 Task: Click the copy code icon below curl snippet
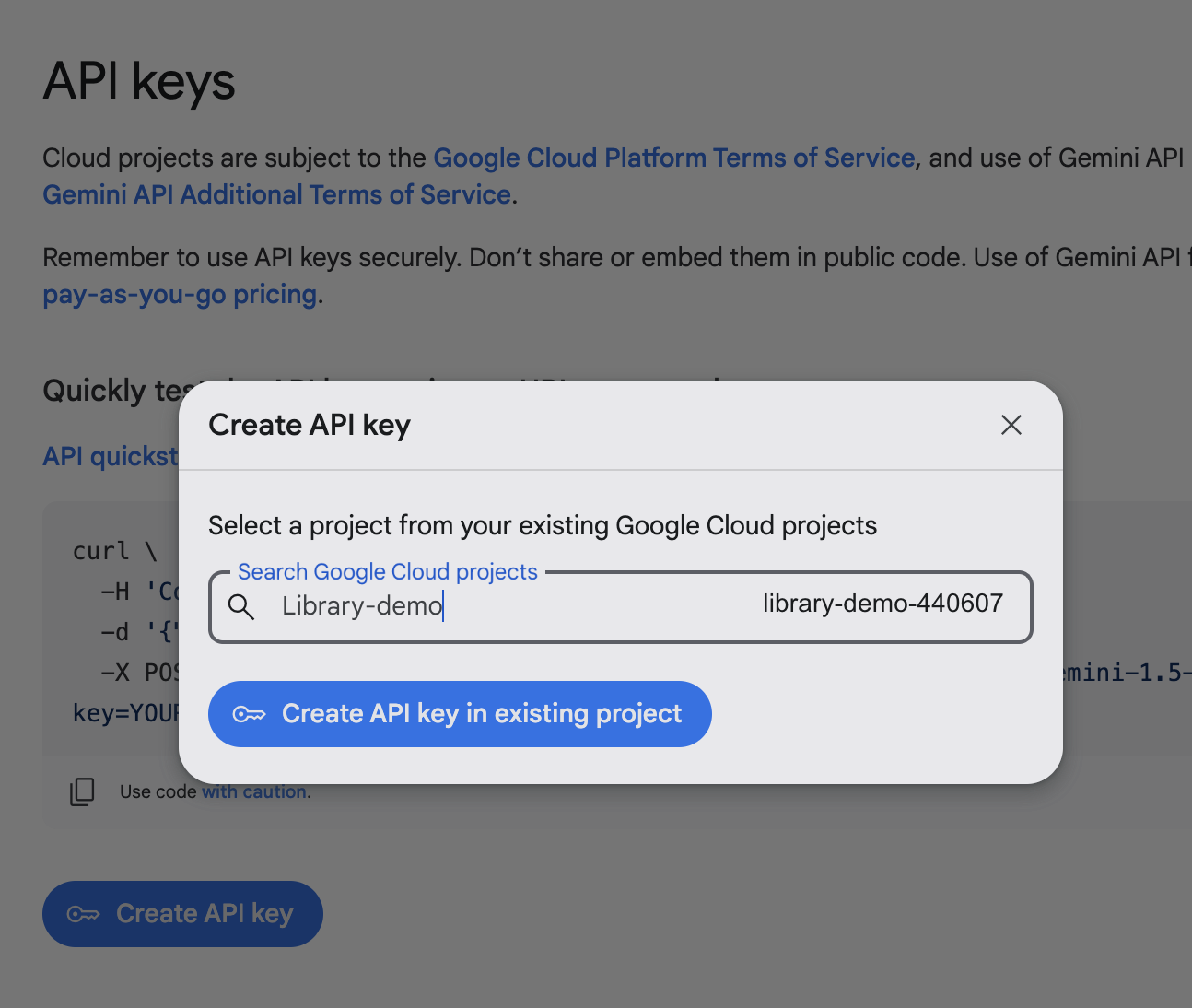tap(82, 791)
